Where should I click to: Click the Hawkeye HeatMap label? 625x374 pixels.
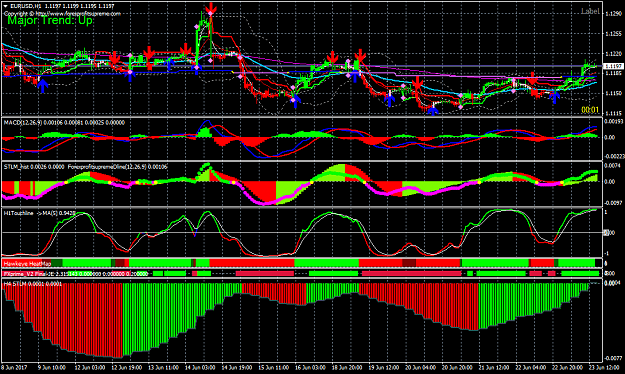27,264
